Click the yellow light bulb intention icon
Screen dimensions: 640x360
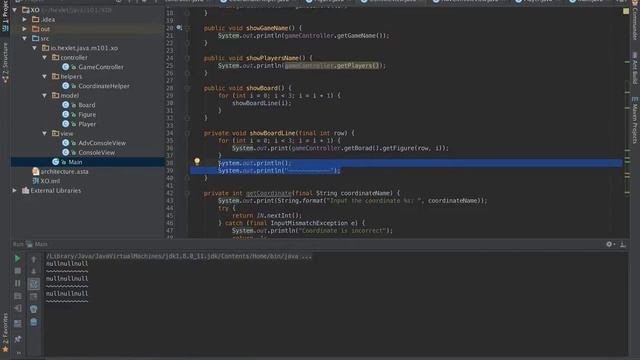click(x=197, y=162)
